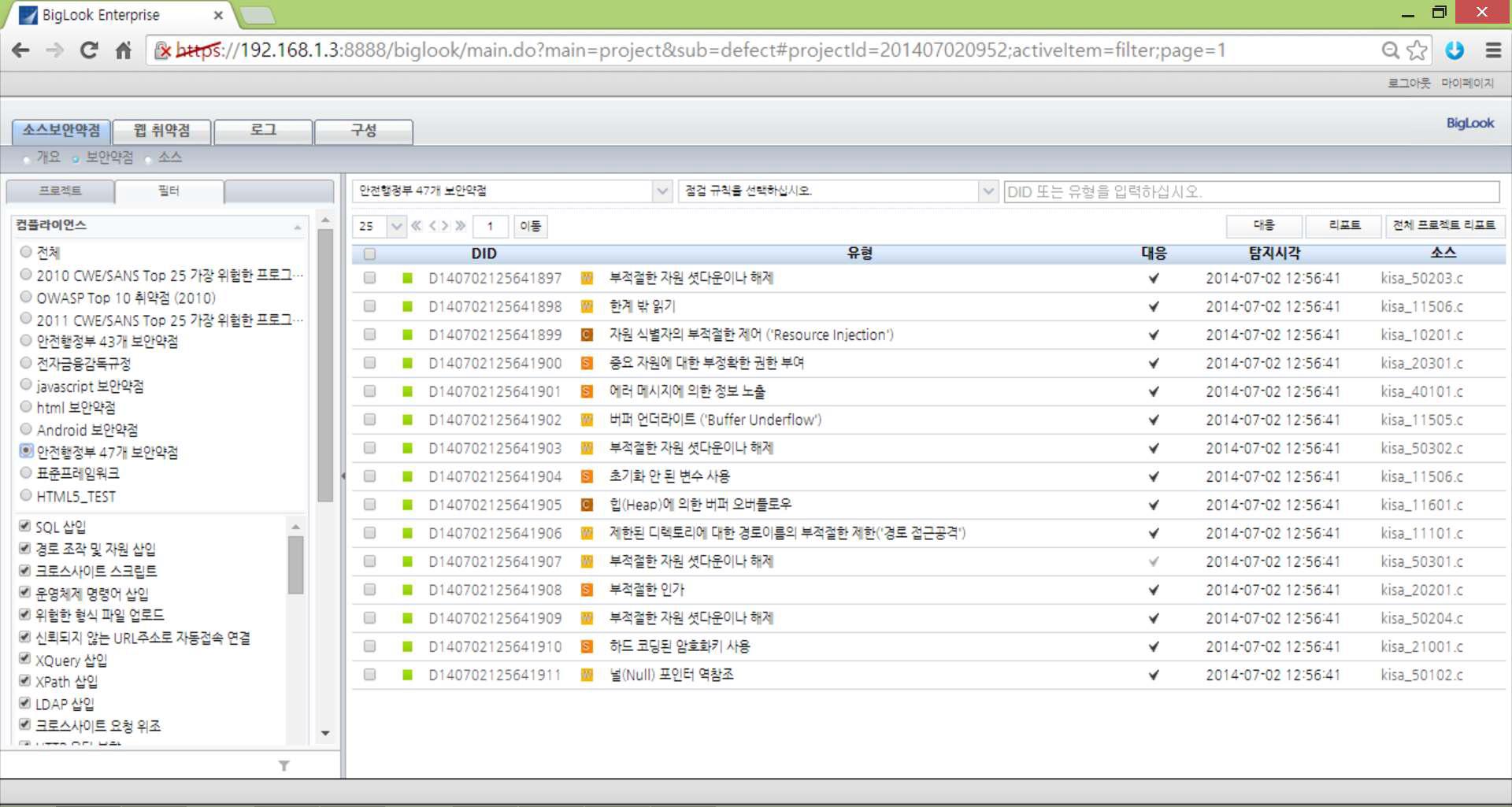Click the 리포트 button
Image resolution: width=1512 pixels, height=807 pixels.
coord(1344,225)
